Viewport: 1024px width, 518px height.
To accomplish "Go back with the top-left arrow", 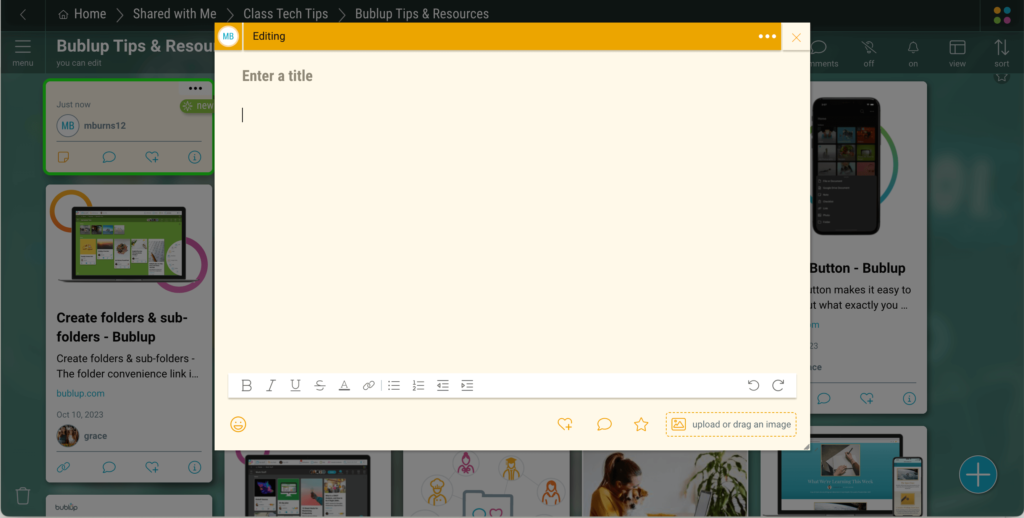I will pyautogui.click(x=23, y=14).
